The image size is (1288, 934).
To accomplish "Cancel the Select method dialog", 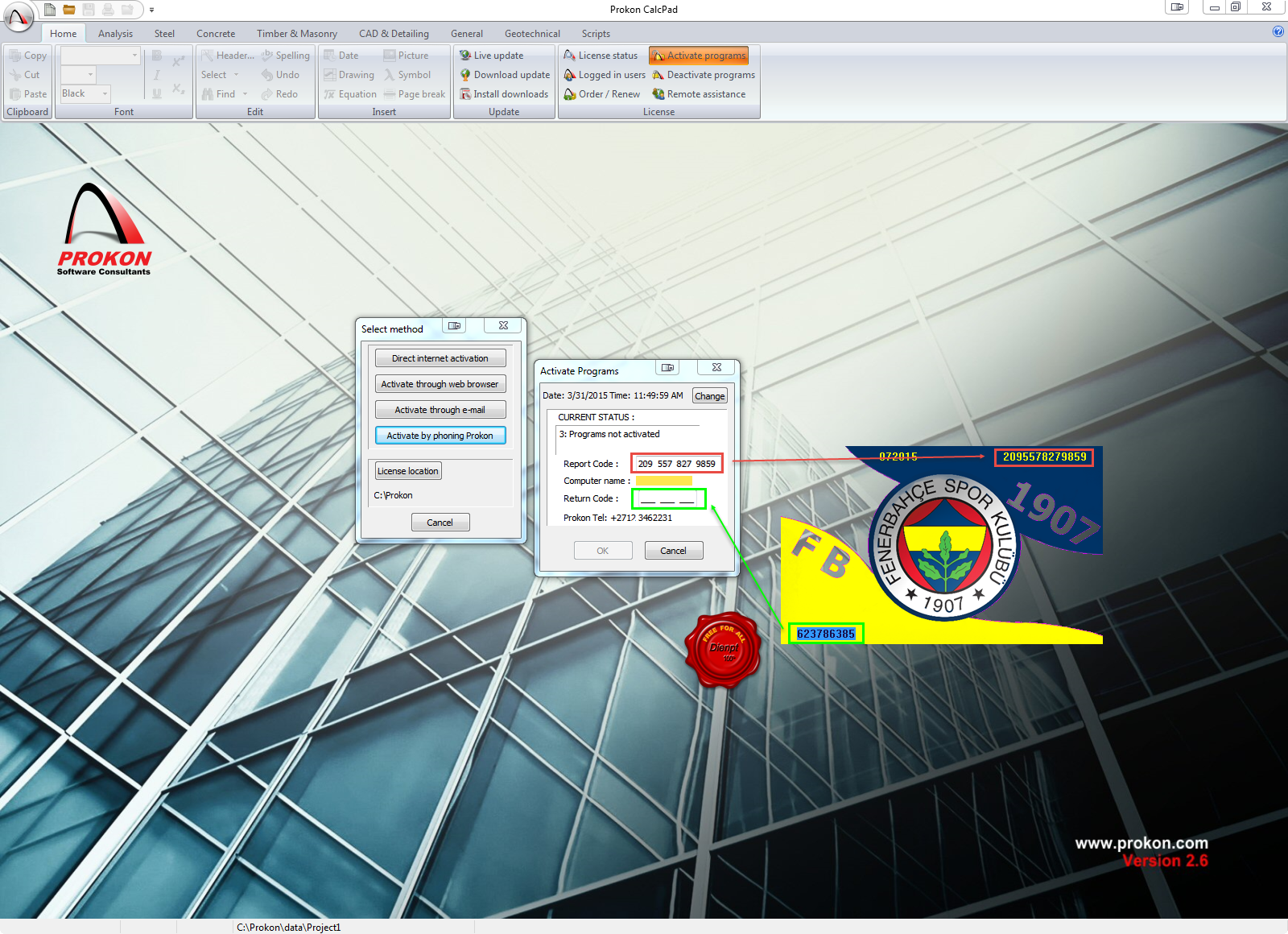I will (x=440, y=523).
